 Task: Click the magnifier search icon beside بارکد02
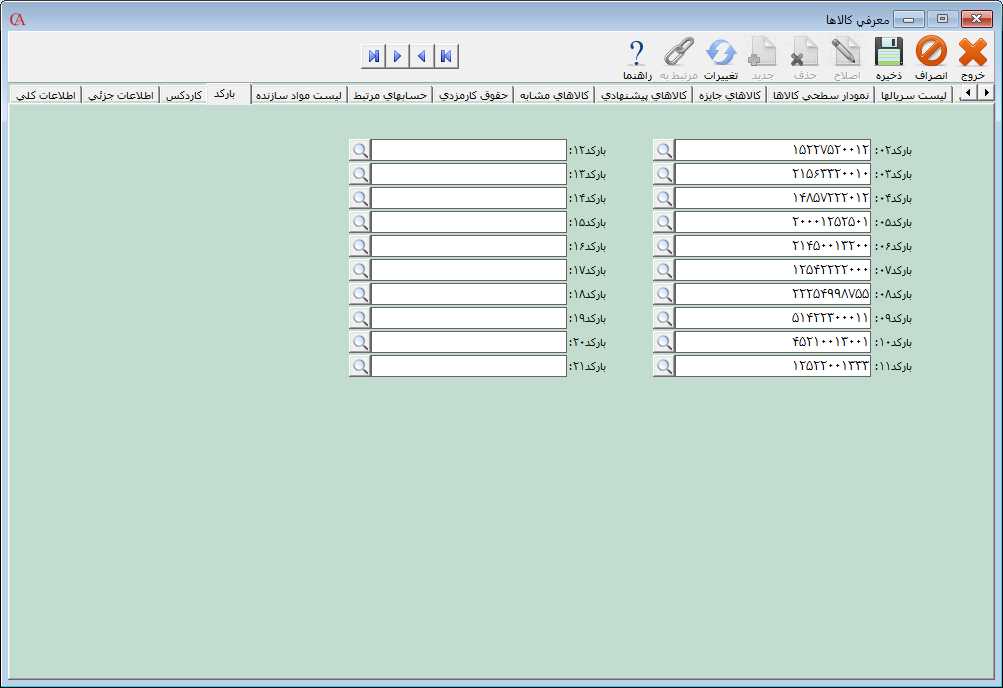pos(663,150)
